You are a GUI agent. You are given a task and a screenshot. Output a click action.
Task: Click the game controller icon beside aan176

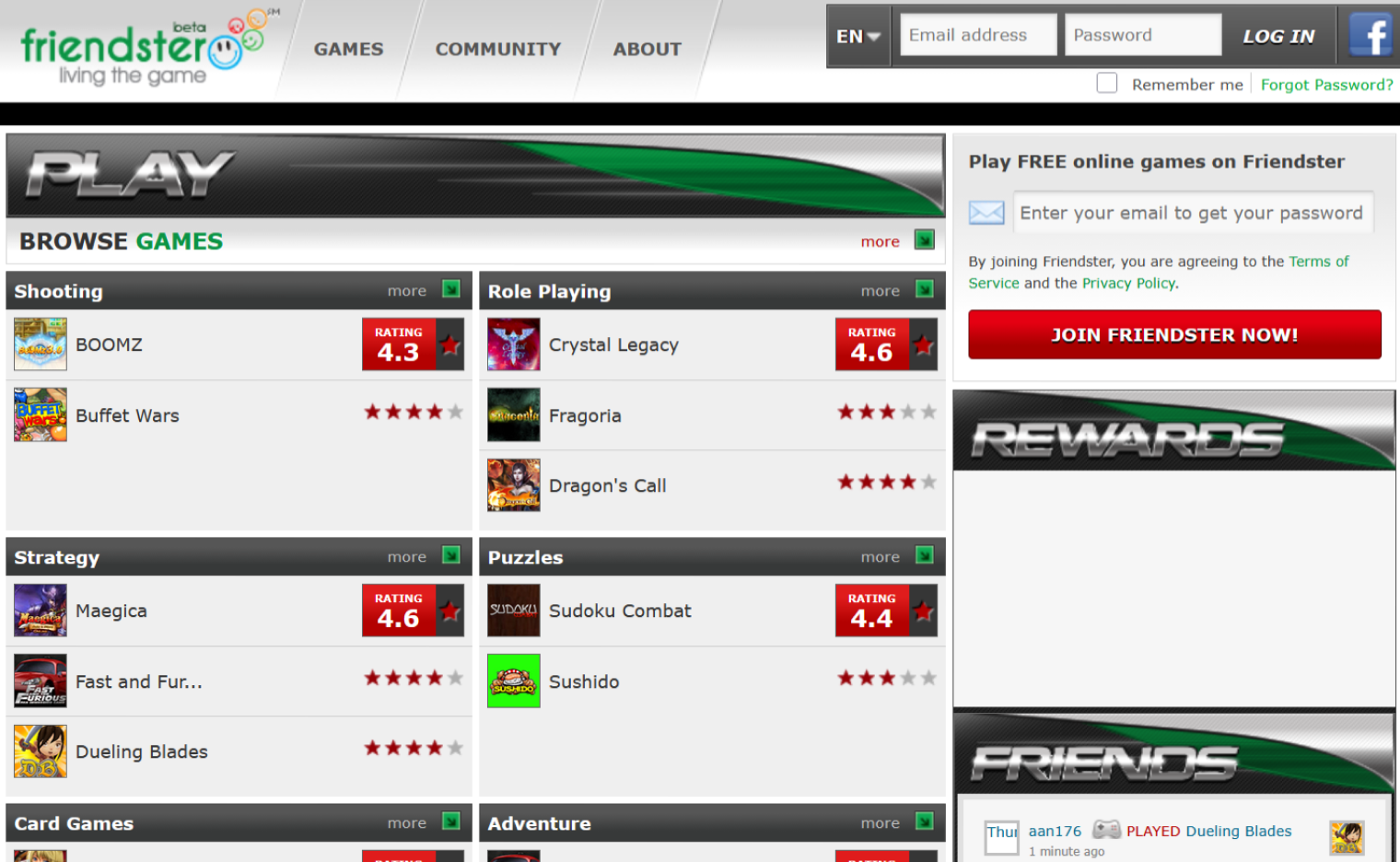coord(1106,830)
